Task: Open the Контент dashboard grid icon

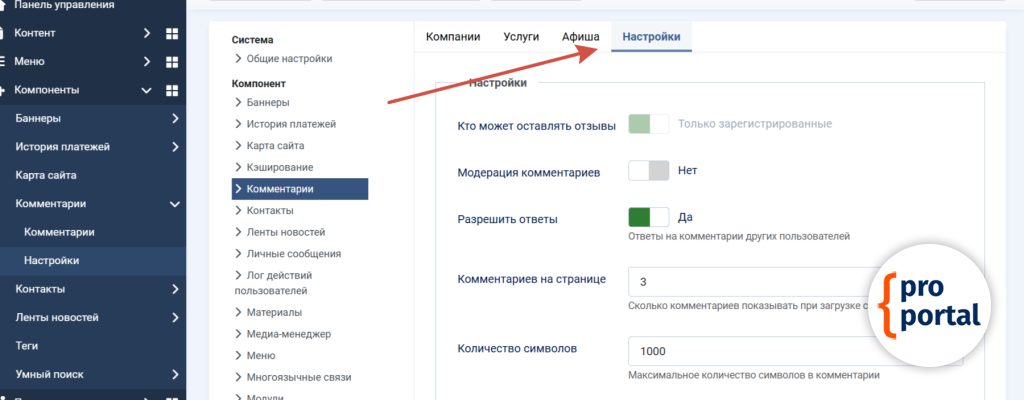Action: click(x=171, y=33)
